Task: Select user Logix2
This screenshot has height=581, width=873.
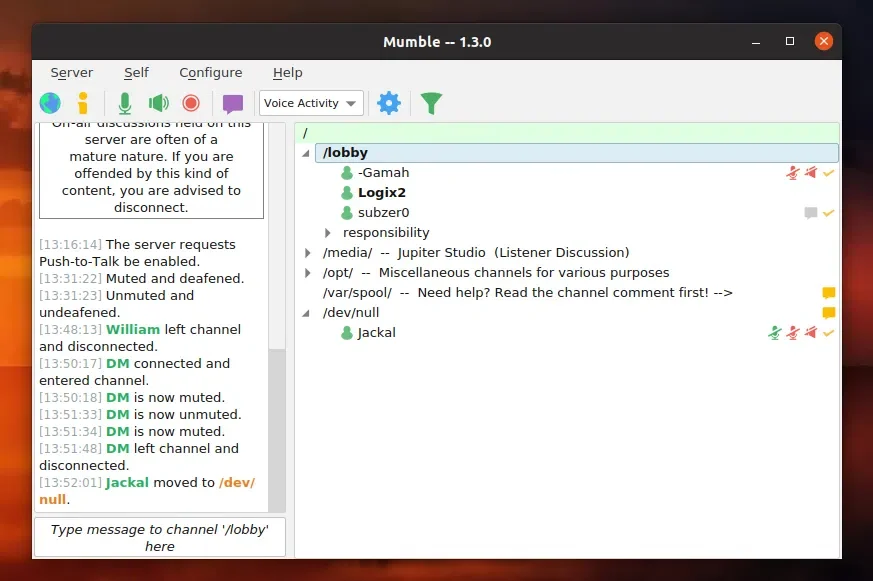Action: pos(382,193)
